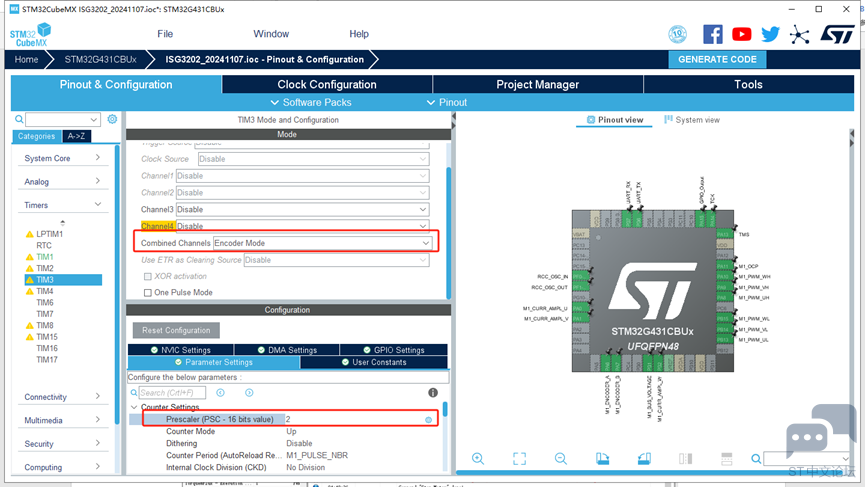Select LPTIM1 in the timers list

click(x=49, y=234)
